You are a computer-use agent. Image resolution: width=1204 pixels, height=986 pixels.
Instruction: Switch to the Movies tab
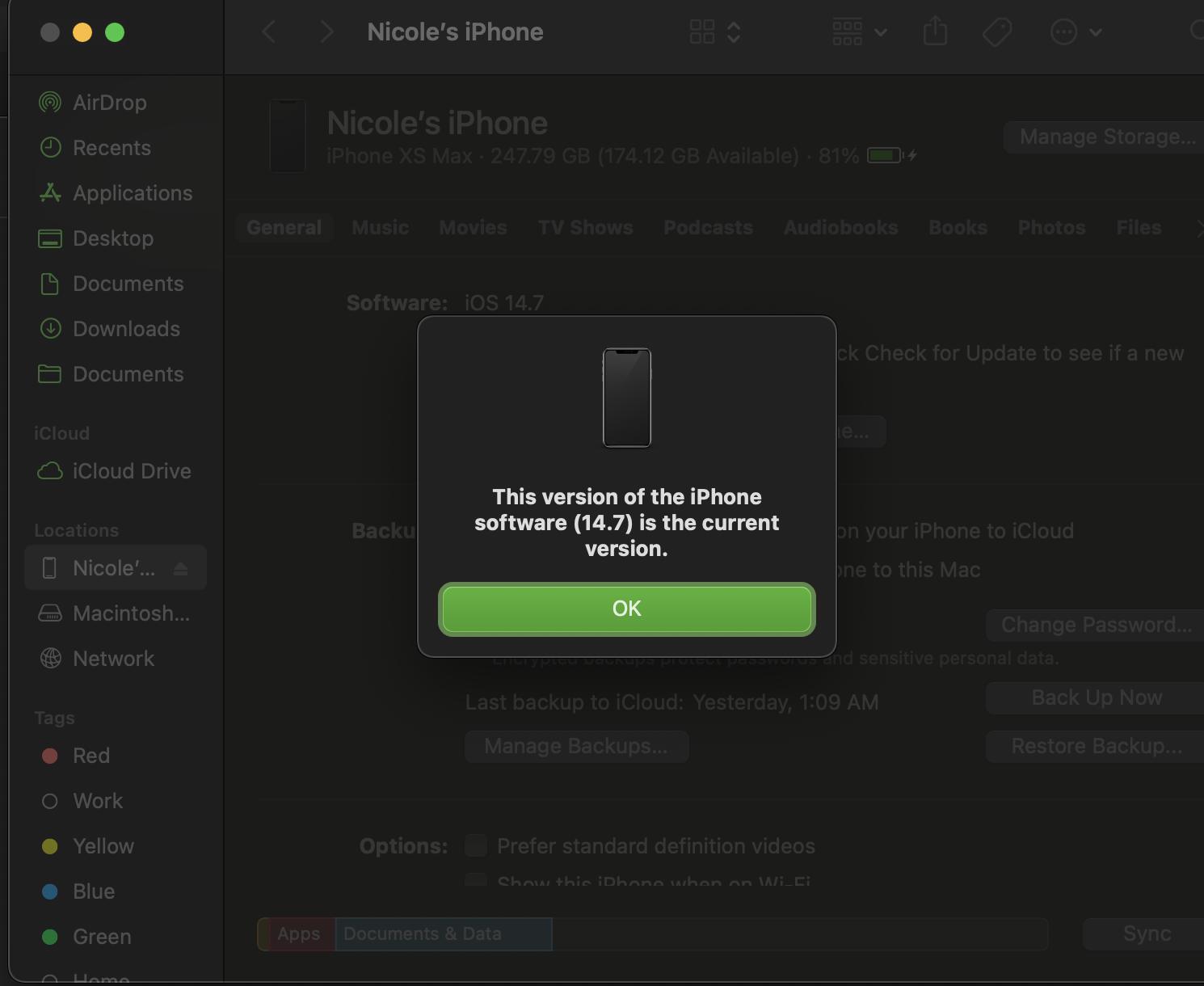[474, 228]
